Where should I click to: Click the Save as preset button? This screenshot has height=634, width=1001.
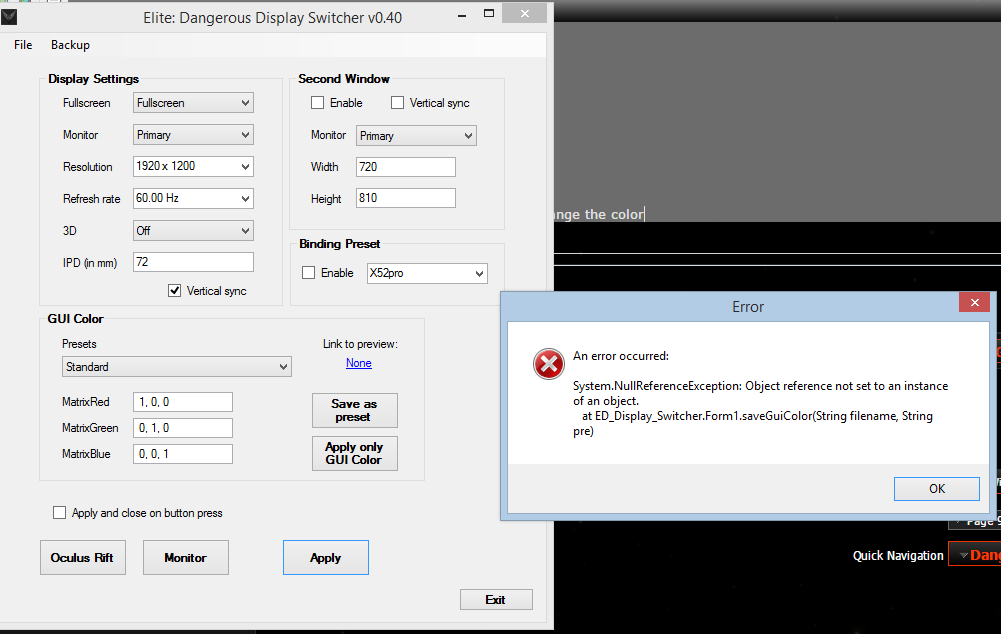pyautogui.click(x=355, y=411)
